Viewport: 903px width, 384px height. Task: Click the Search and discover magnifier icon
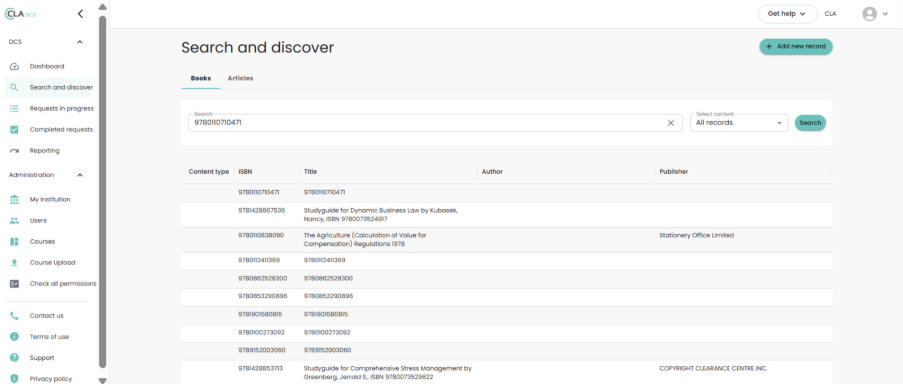(14, 88)
